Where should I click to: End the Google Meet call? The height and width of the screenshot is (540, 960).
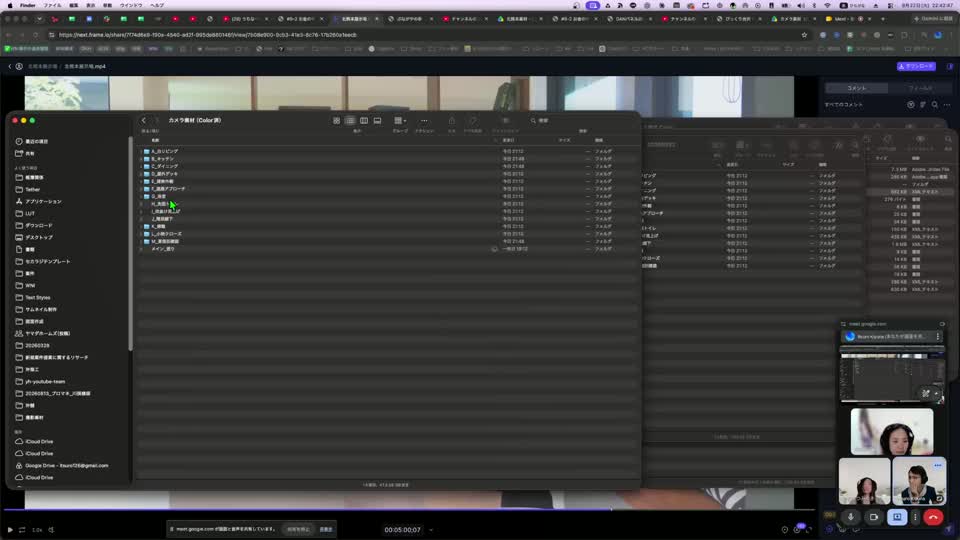933,517
